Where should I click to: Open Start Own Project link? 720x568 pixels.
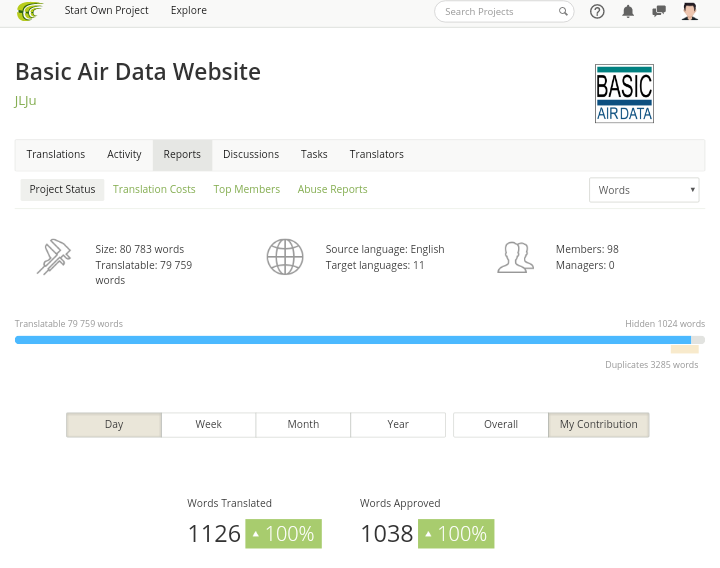click(107, 11)
